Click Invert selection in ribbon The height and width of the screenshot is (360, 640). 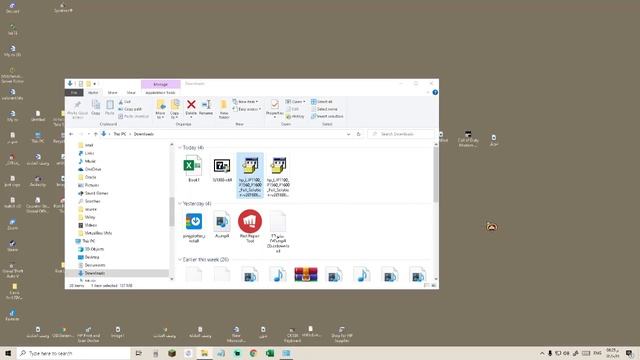click(327, 116)
